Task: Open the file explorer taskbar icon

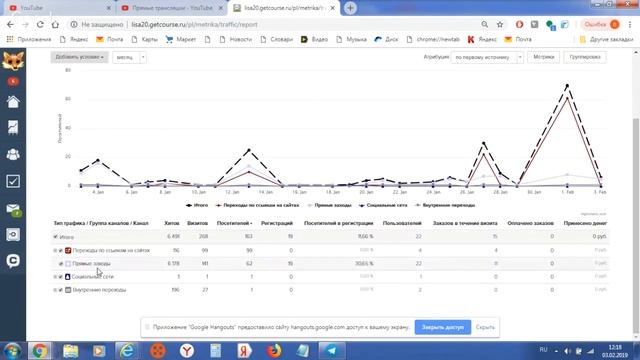Action: coord(70,351)
